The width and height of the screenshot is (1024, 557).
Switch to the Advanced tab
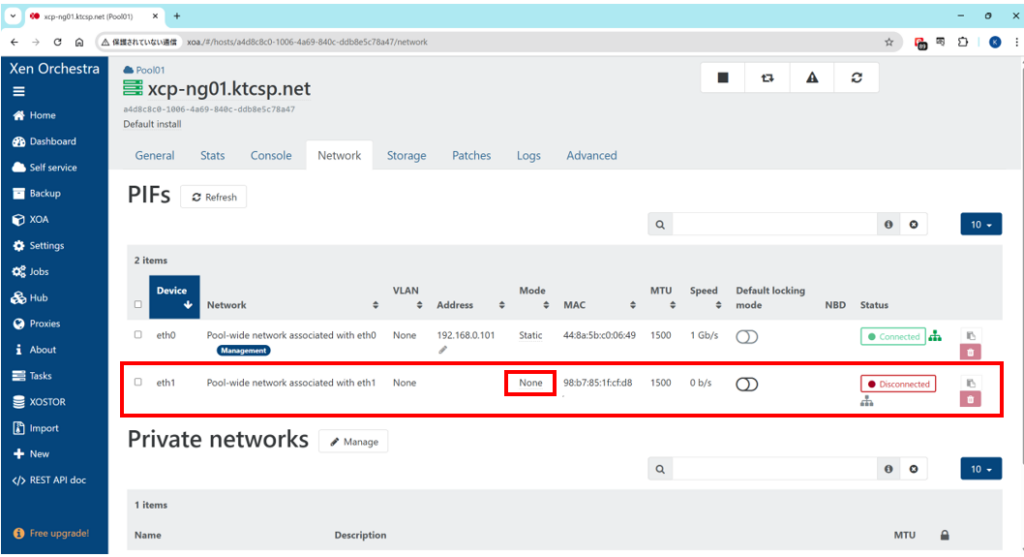591,156
